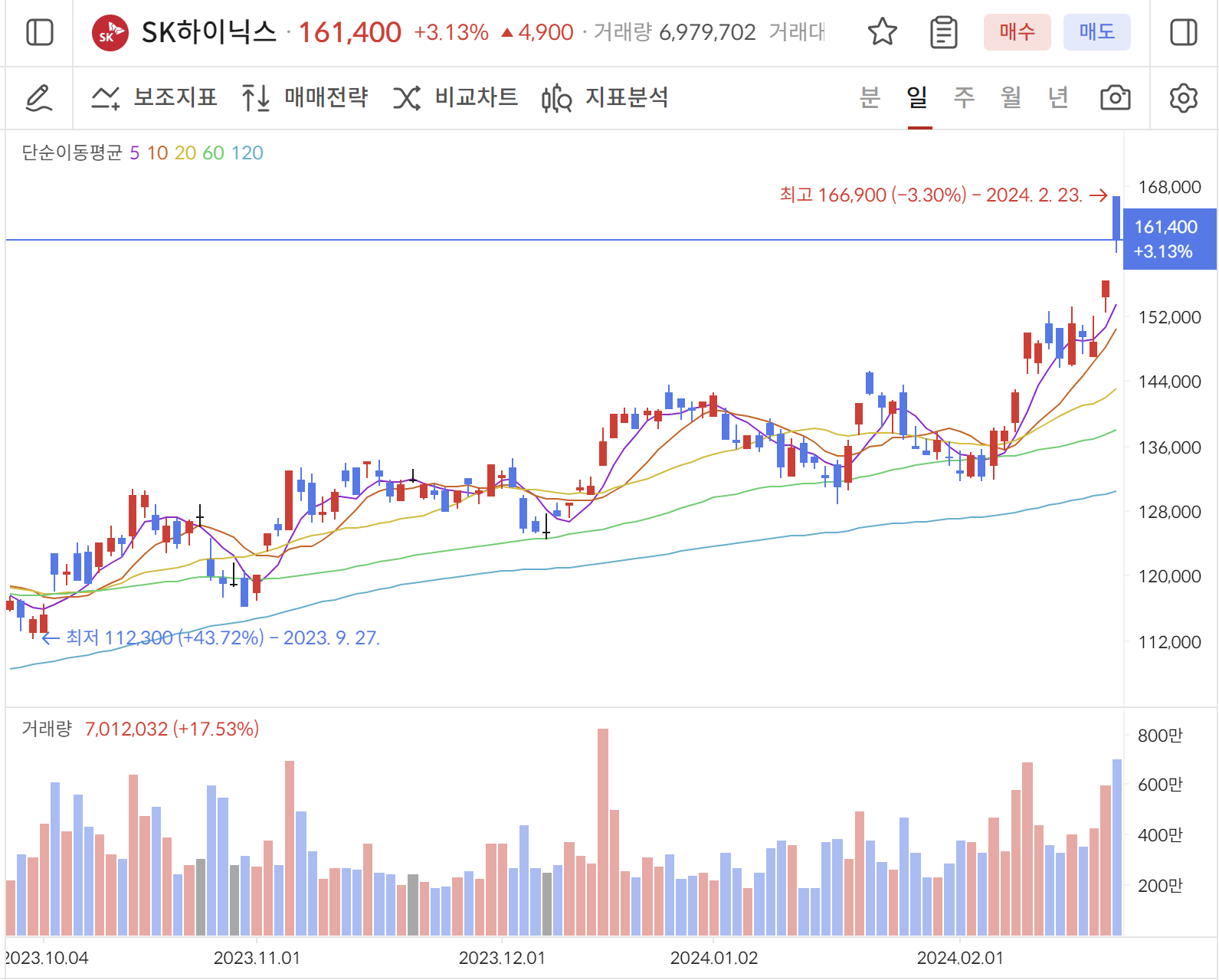Click the 144,000 price axis label
This screenshot has width=1219, height=980.
point(1170,382)
